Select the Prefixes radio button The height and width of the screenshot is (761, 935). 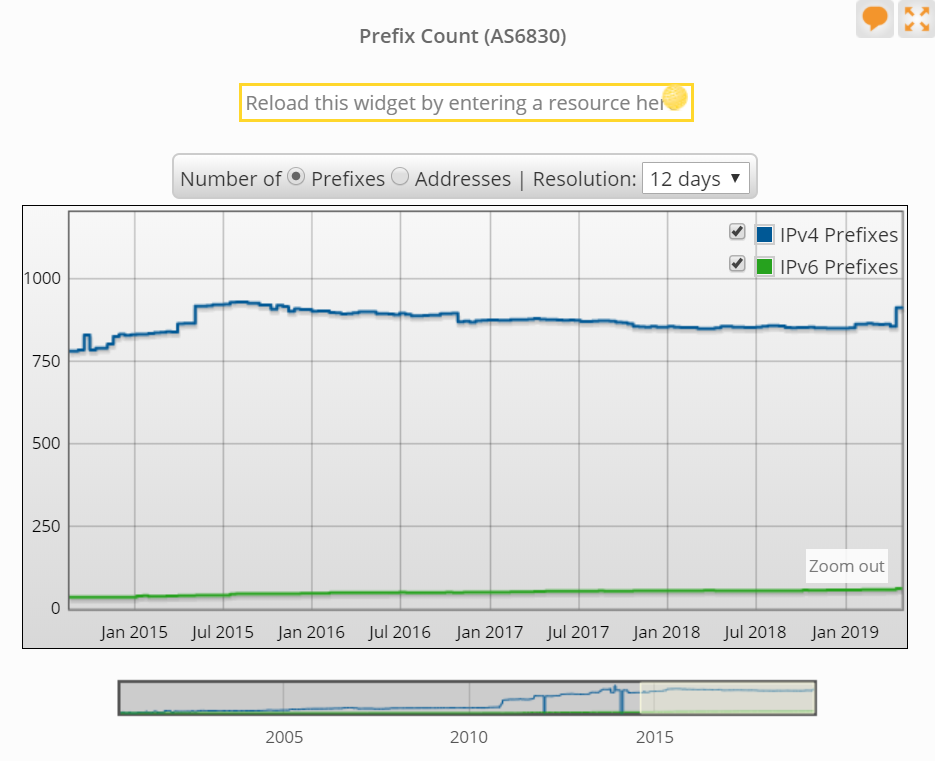coord(296,177)
